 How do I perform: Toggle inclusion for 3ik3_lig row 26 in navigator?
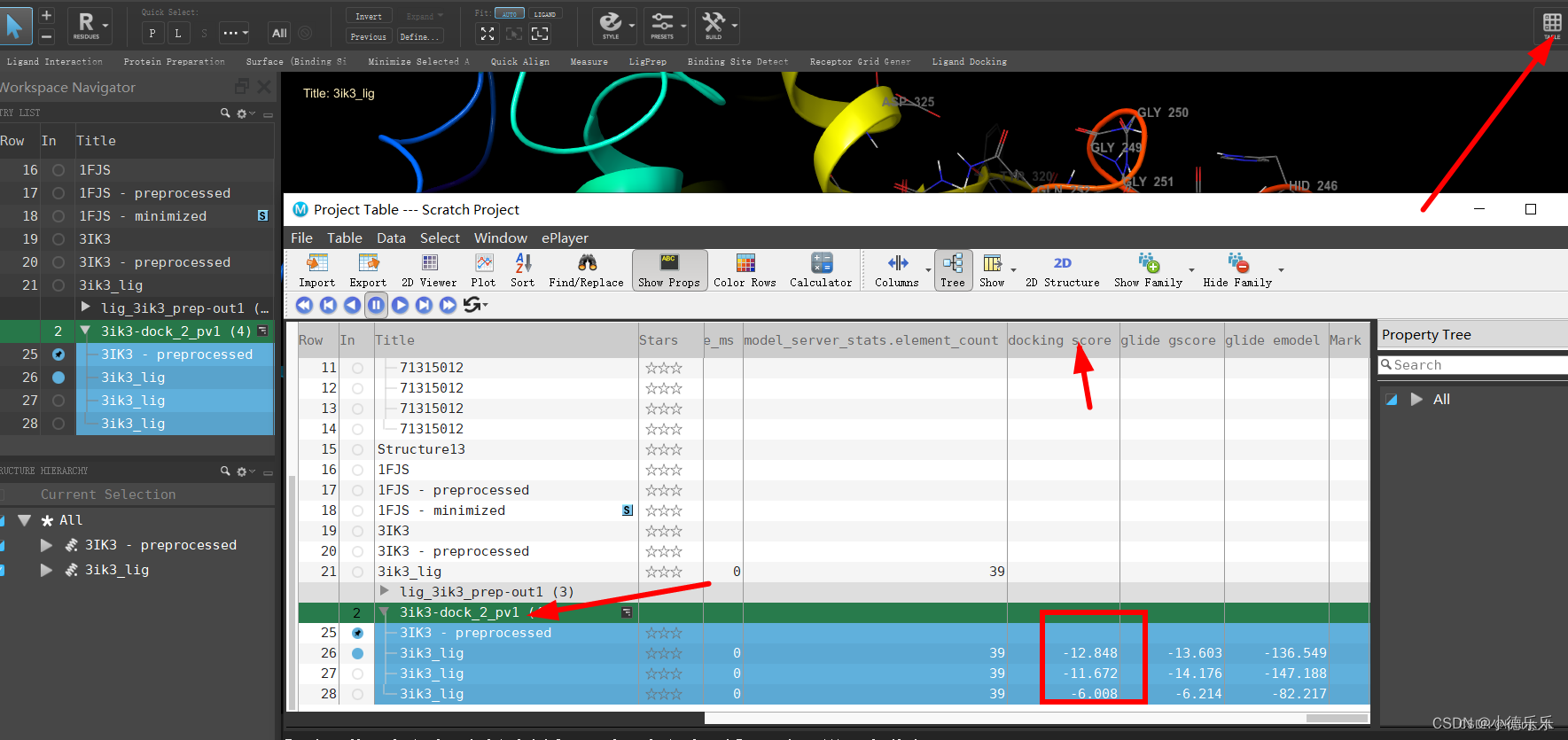[59, 378]
